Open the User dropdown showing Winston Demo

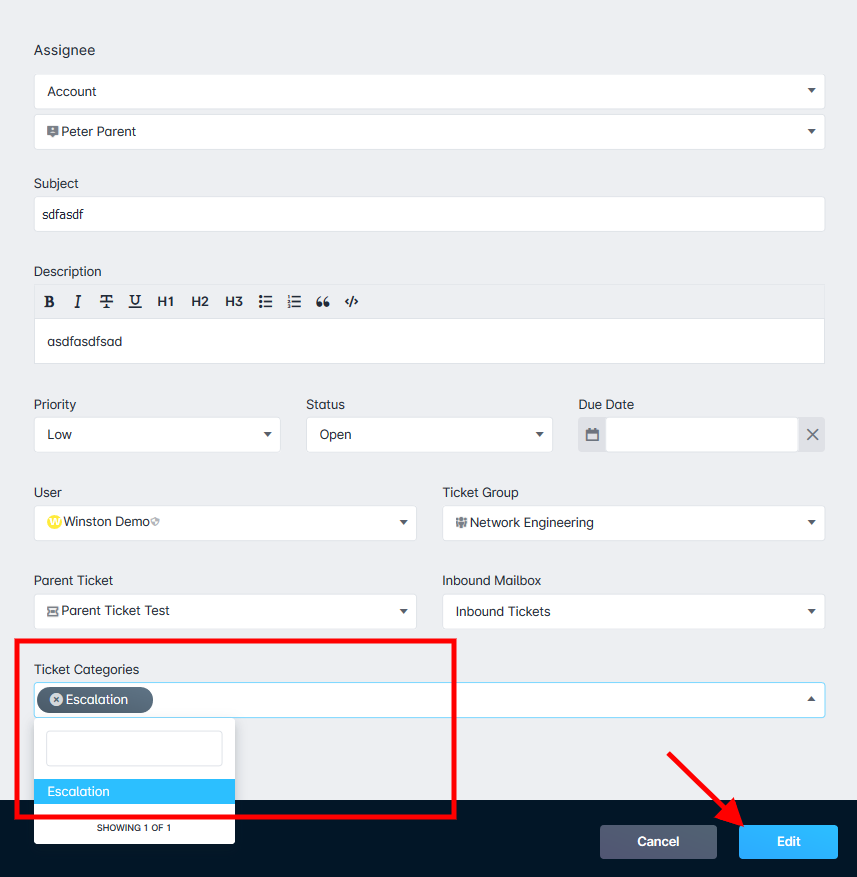tap(225, 523)
